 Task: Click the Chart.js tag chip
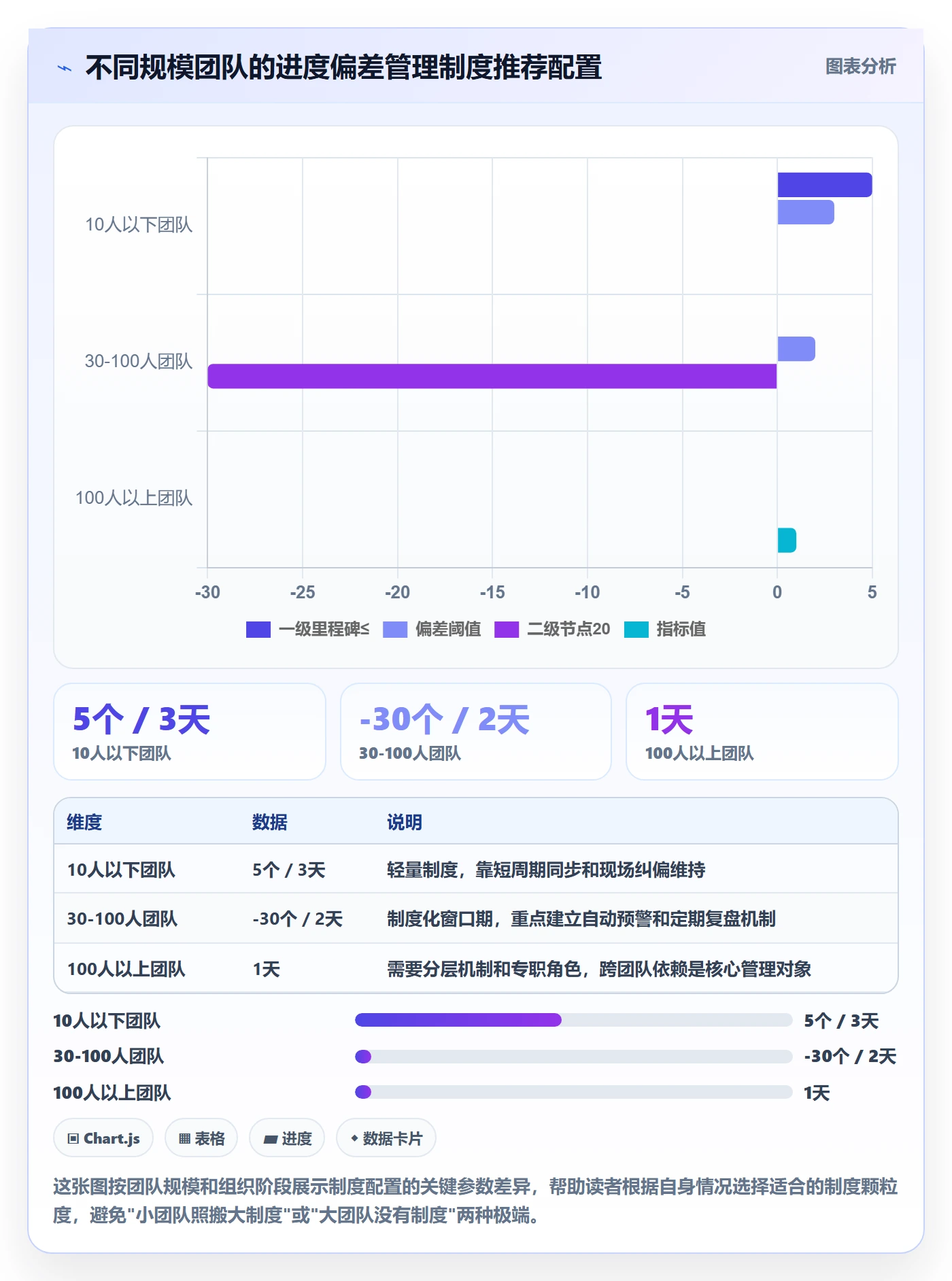click(x=103, y=1138)
